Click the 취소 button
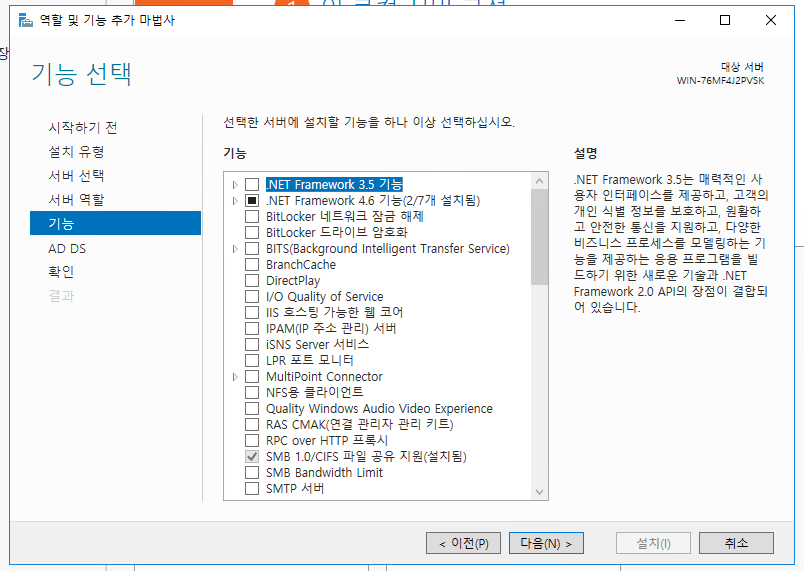This screenshot has height=571, width=804. [x=736, y=543]
